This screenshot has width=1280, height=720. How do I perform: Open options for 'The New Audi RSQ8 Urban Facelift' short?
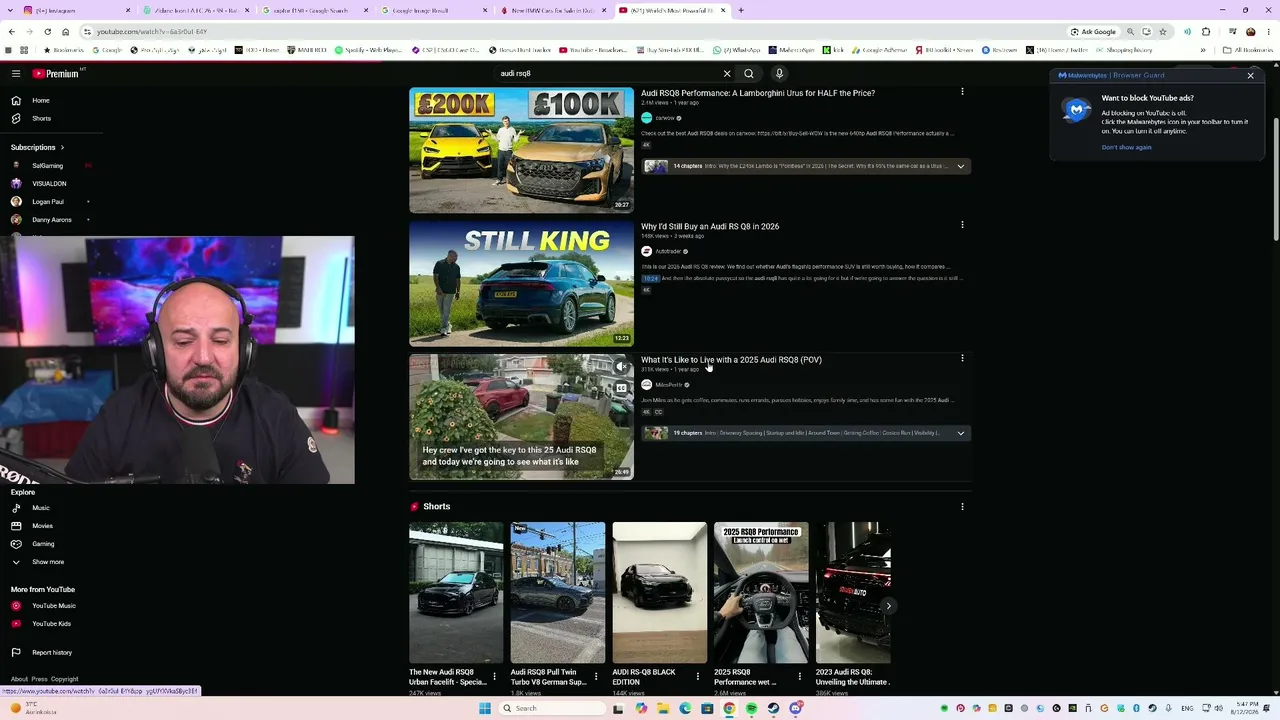(x=494, y=677)
